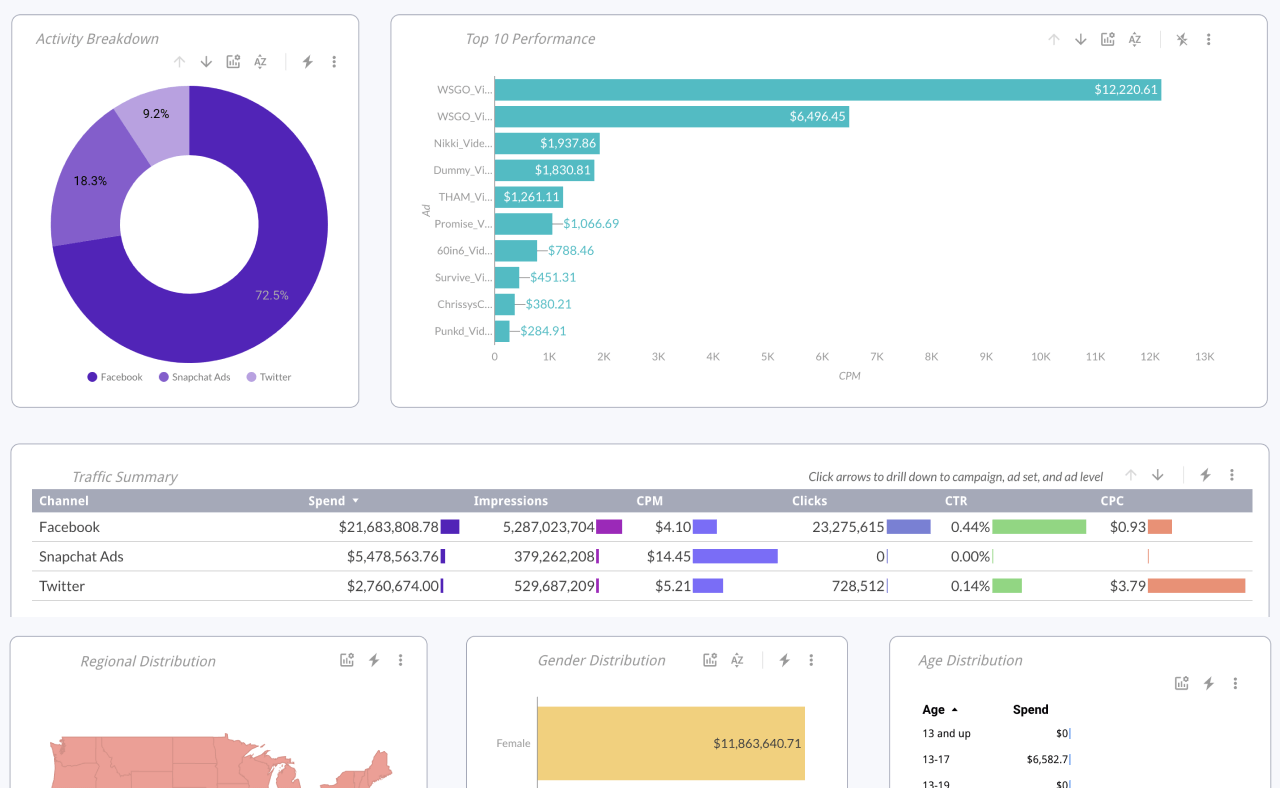This screenshot has height=788, width=1280.
Task: Click the A-Z sort icon in Top 10 Performance
Action: pos(1135,40)
